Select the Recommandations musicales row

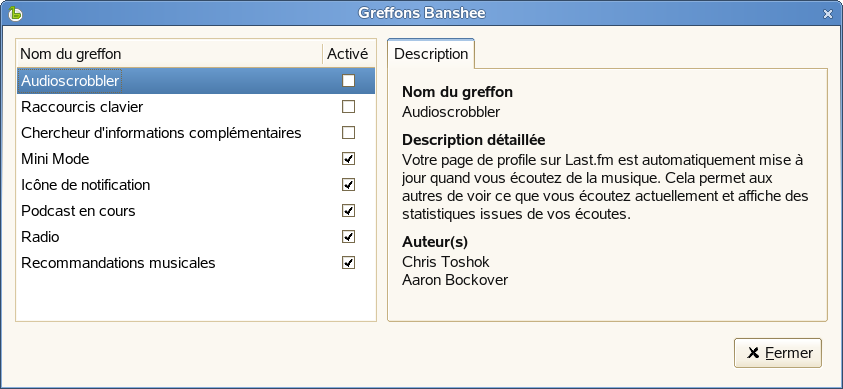coord(196,262)
